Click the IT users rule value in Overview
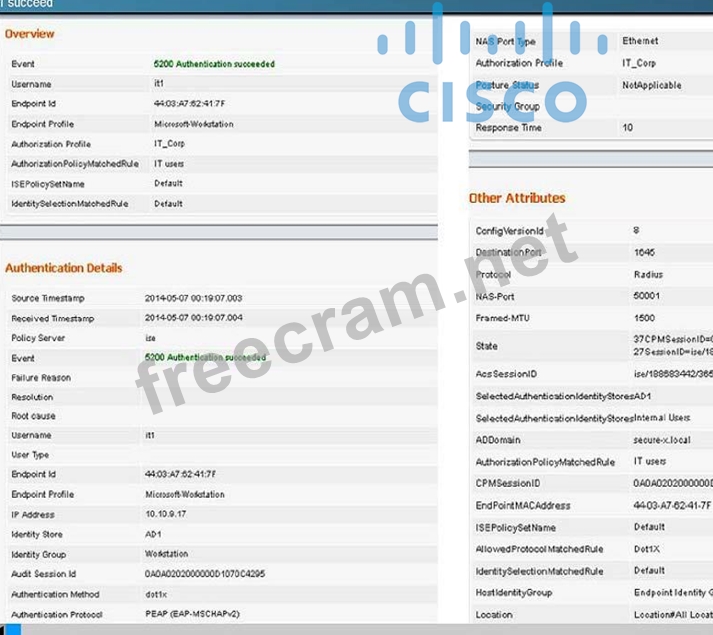The height and width of the screenshot is (635, 713). click(169, 164)
